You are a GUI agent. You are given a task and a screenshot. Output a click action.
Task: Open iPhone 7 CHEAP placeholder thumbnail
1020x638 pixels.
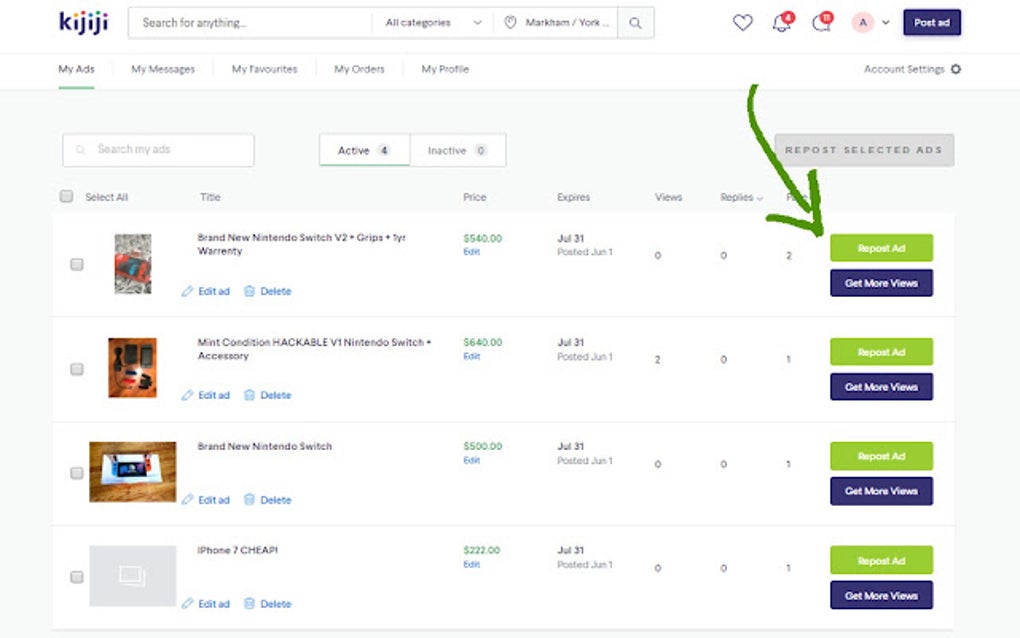(x=133, y=576)
